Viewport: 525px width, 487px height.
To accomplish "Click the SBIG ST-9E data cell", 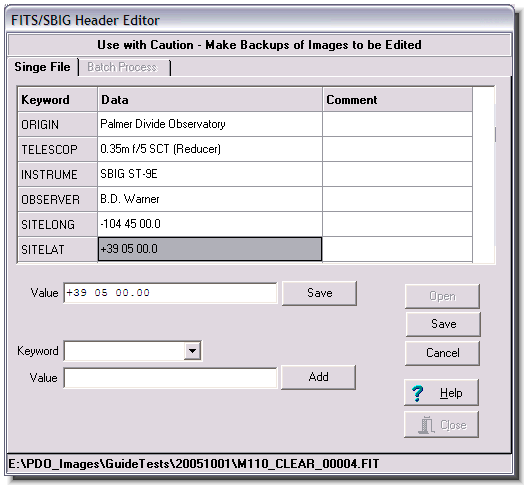I will point(210,174).
